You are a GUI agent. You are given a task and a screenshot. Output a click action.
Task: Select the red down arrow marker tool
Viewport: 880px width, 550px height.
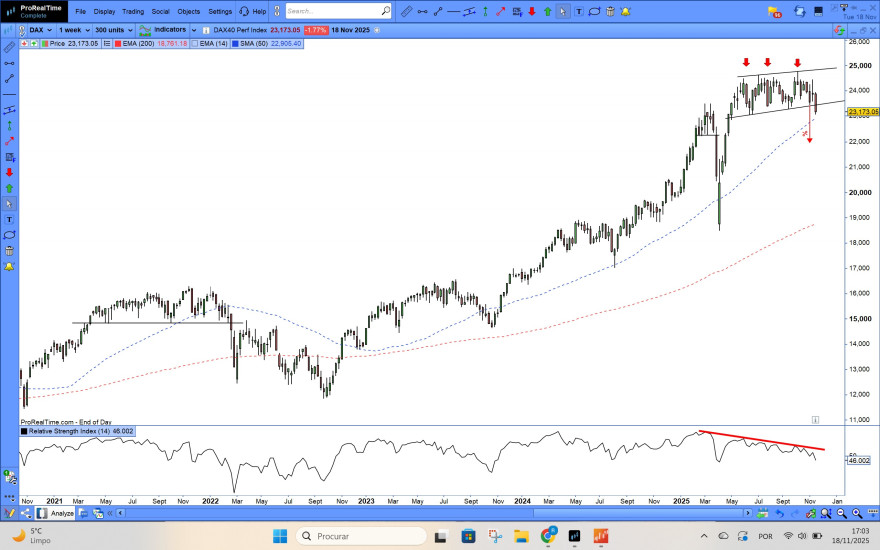[532, 11]
